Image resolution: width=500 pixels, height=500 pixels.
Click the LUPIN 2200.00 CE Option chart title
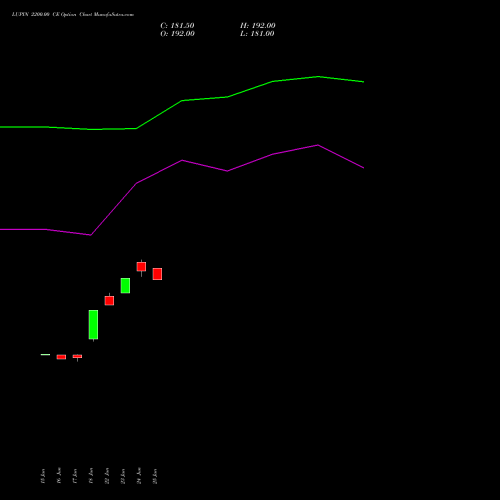[x=73, y=14]
